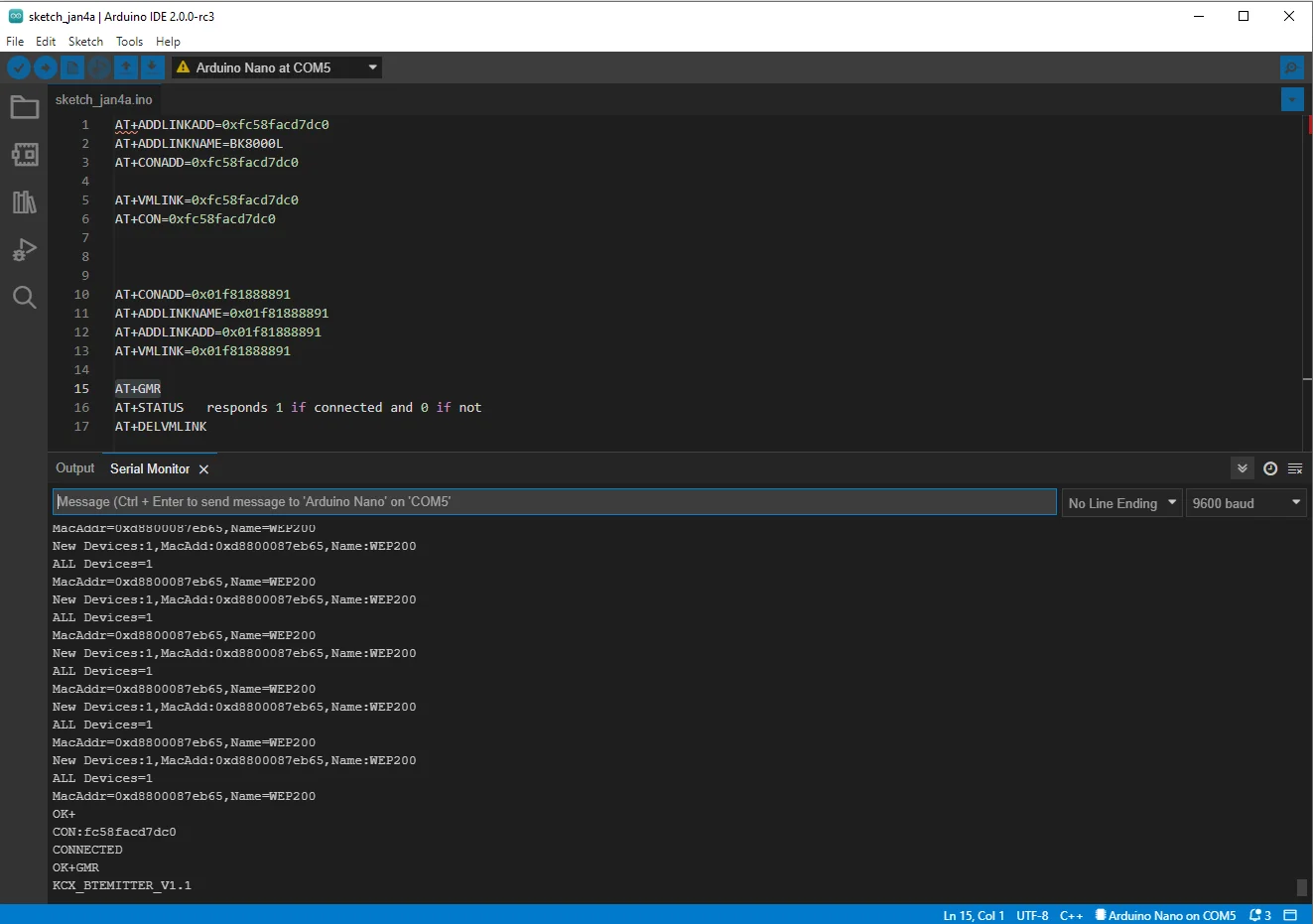
Task: Click the OK+GMR serial output line
Action: (75, 867)
